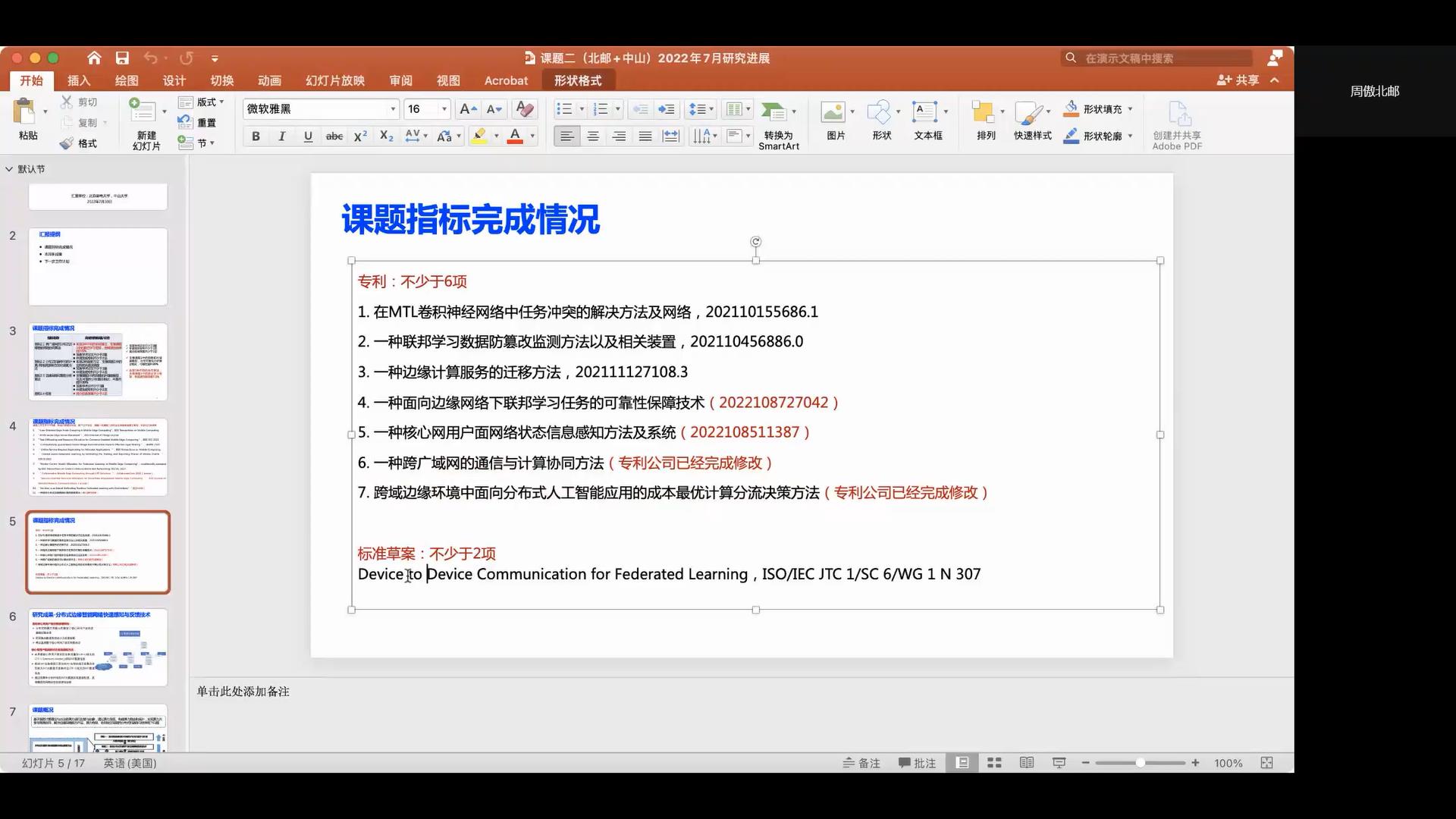Open the Shapes 形状 gallery
Viewport: 1456px width, 819px height.
click(881, 121)
